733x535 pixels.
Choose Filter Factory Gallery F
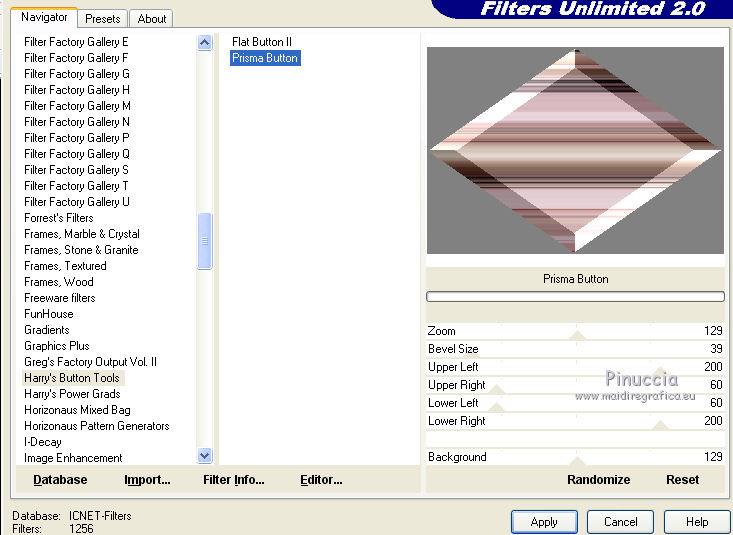(x=76, y=58)
